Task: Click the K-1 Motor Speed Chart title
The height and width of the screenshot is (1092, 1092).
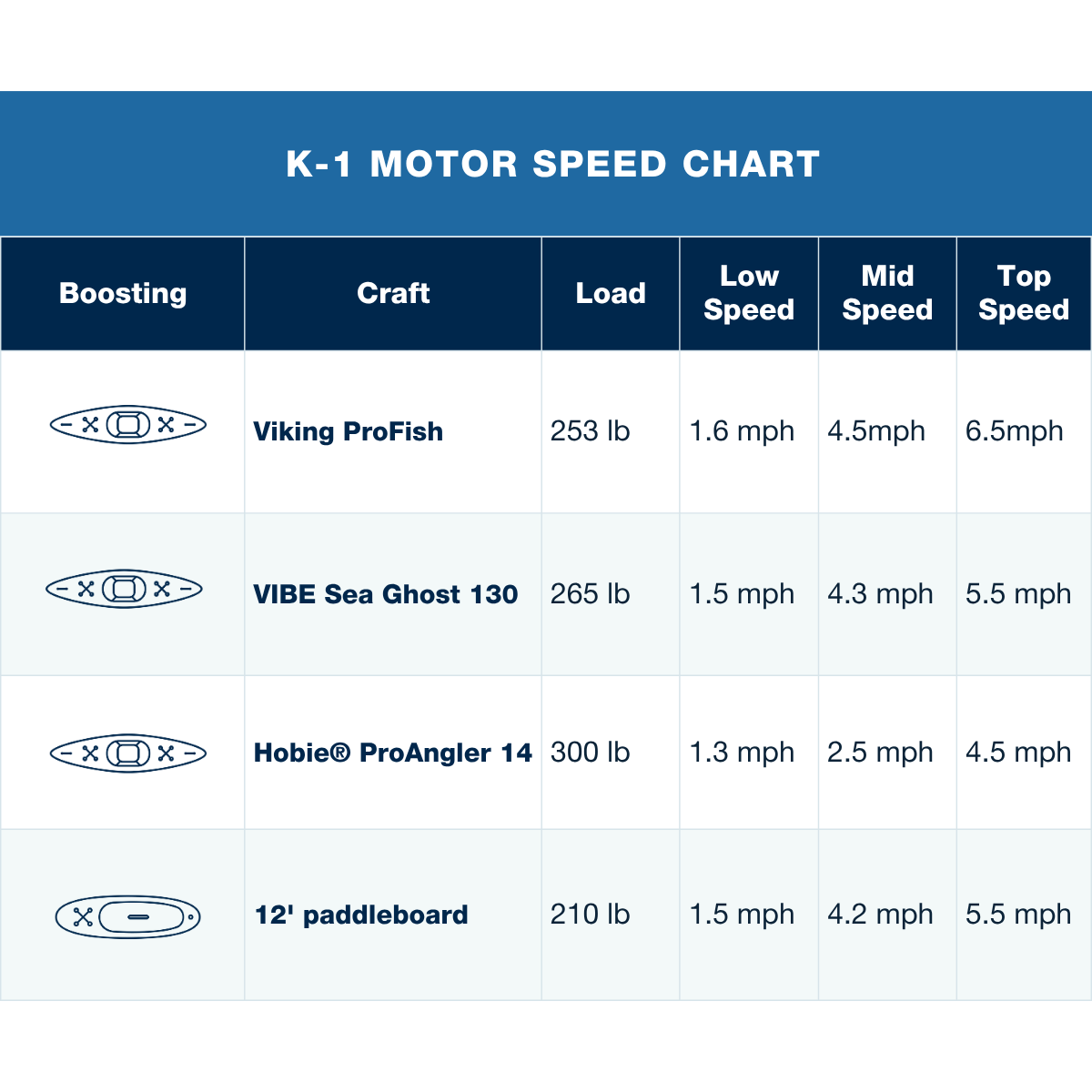Action: click(553, 164)
